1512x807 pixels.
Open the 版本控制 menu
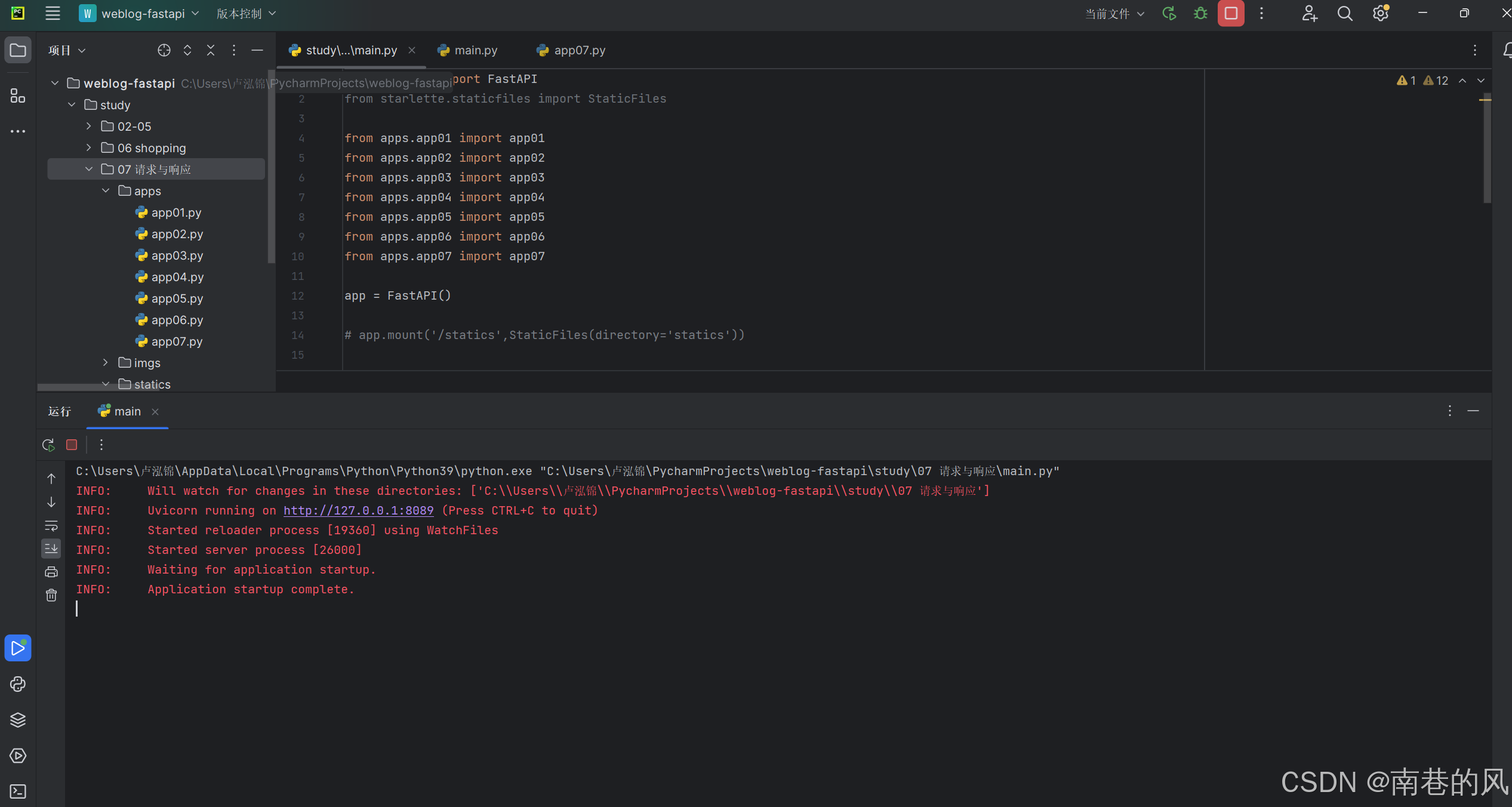246,14
